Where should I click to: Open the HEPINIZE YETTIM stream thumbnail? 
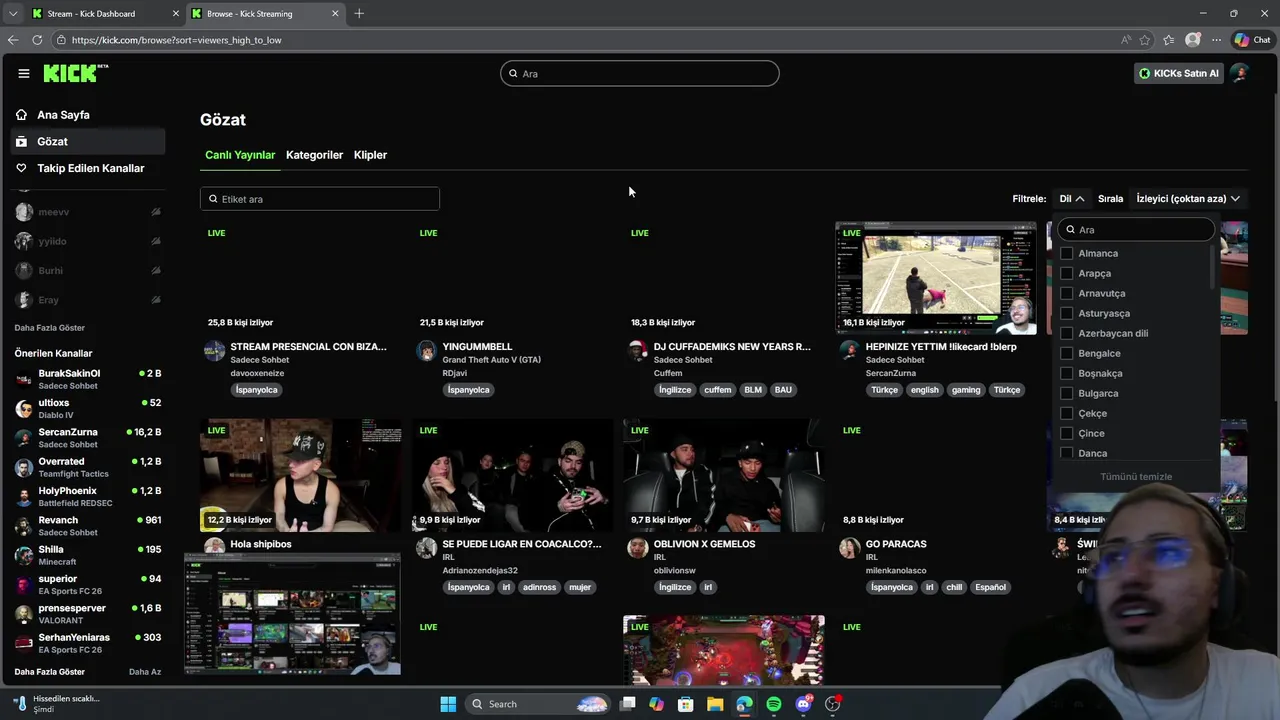pos(936,278)
